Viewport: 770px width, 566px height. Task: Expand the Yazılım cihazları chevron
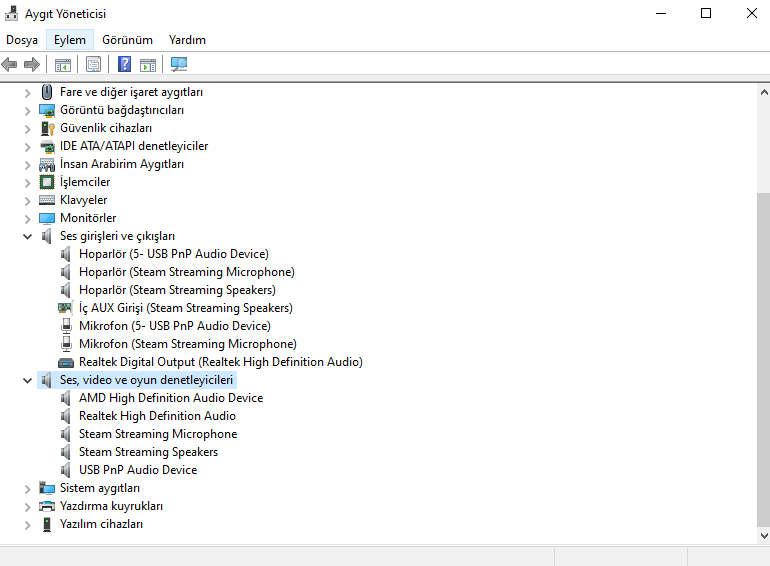click(x=28, y=525)
